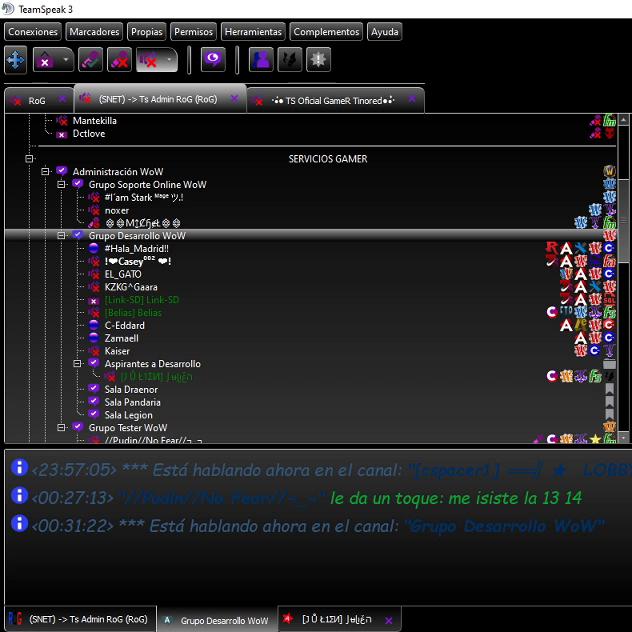Click the SQL badge on Link-SD row

pyautogui.click(x=609, y=299)
